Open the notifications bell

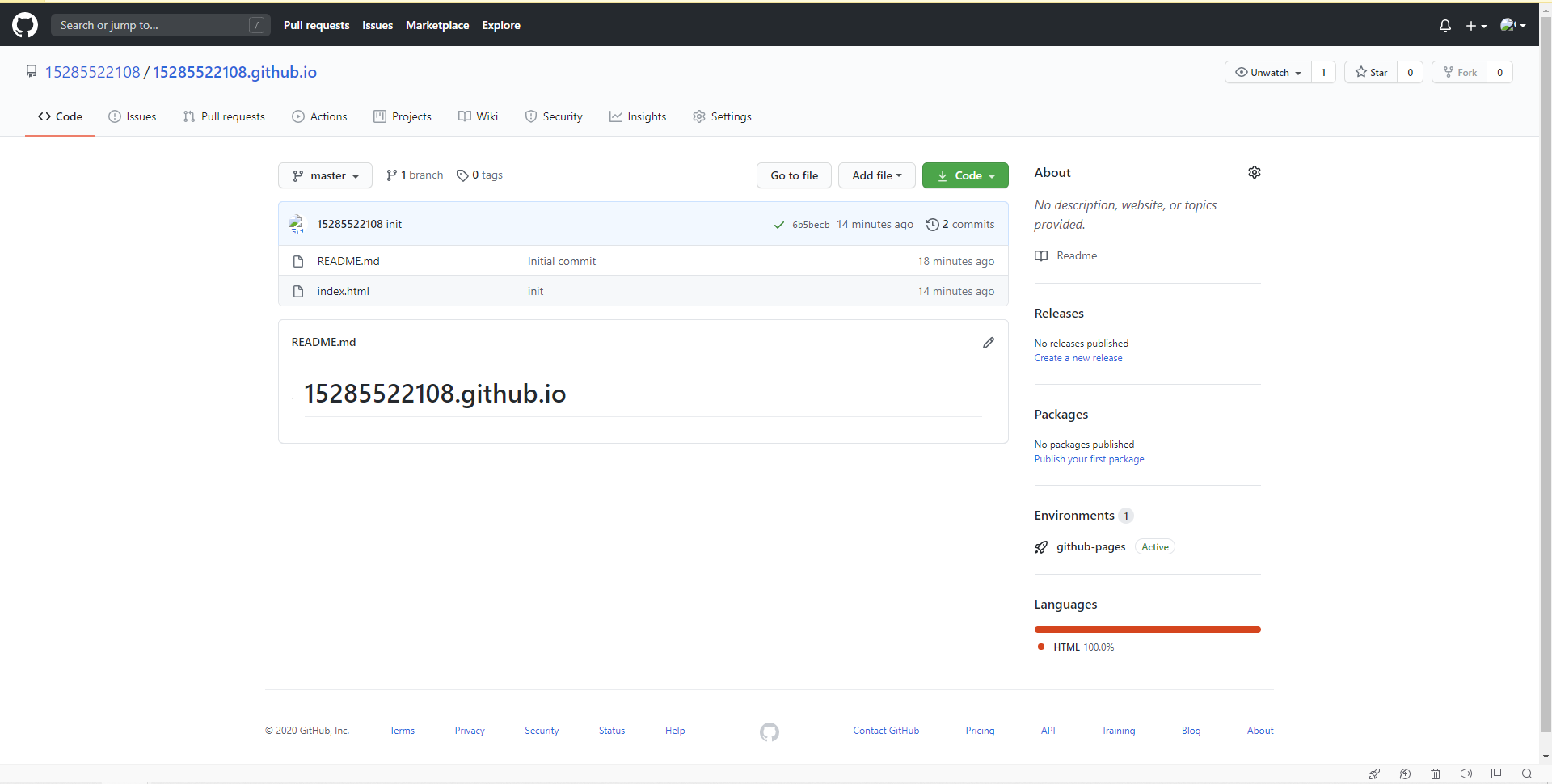click(x=1445, y=26)
